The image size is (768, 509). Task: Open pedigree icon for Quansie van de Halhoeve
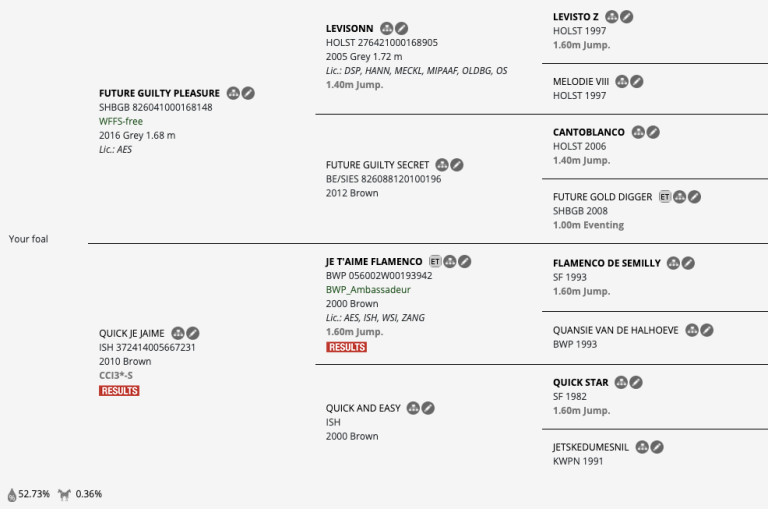point(692,330)
